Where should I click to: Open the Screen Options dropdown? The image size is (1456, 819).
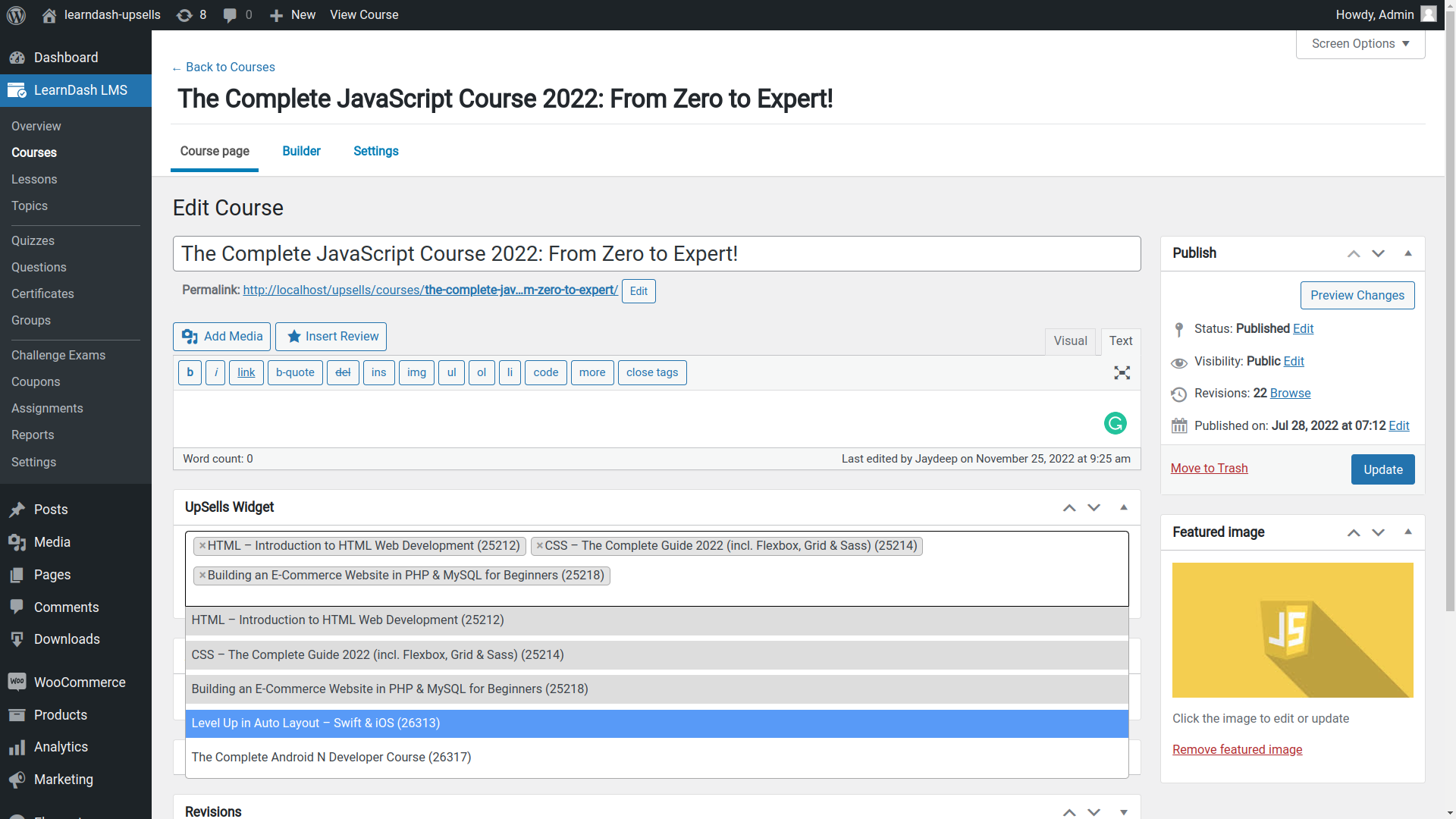pos(1360,44)
